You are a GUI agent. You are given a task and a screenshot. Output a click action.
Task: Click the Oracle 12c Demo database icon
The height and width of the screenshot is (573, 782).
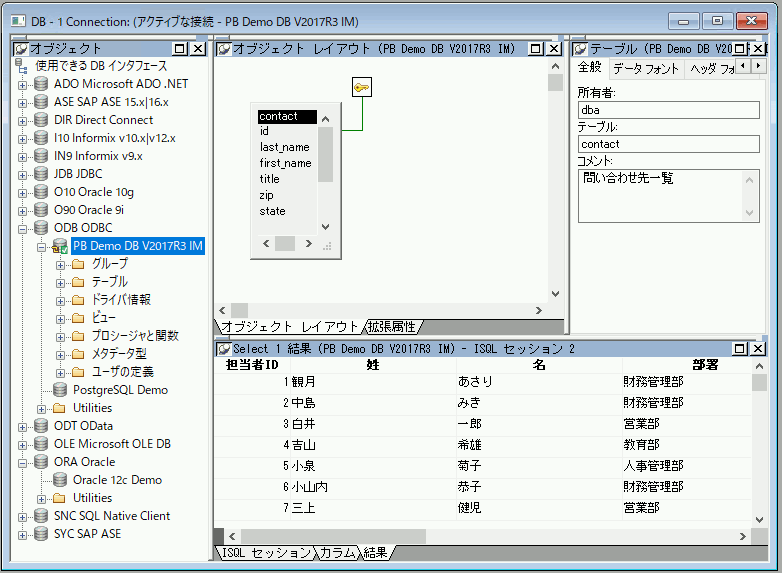pos(60,480)
